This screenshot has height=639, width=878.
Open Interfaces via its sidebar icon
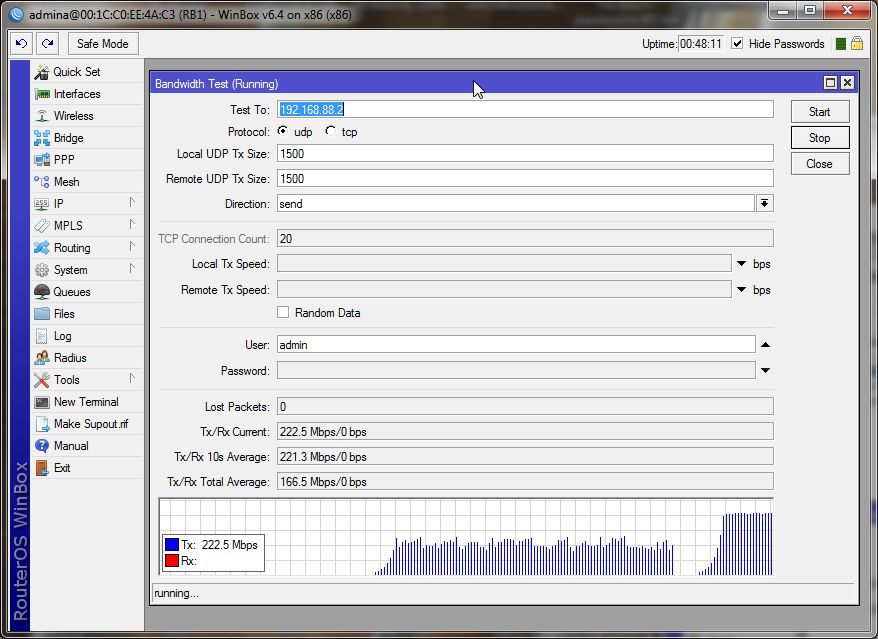42,94
